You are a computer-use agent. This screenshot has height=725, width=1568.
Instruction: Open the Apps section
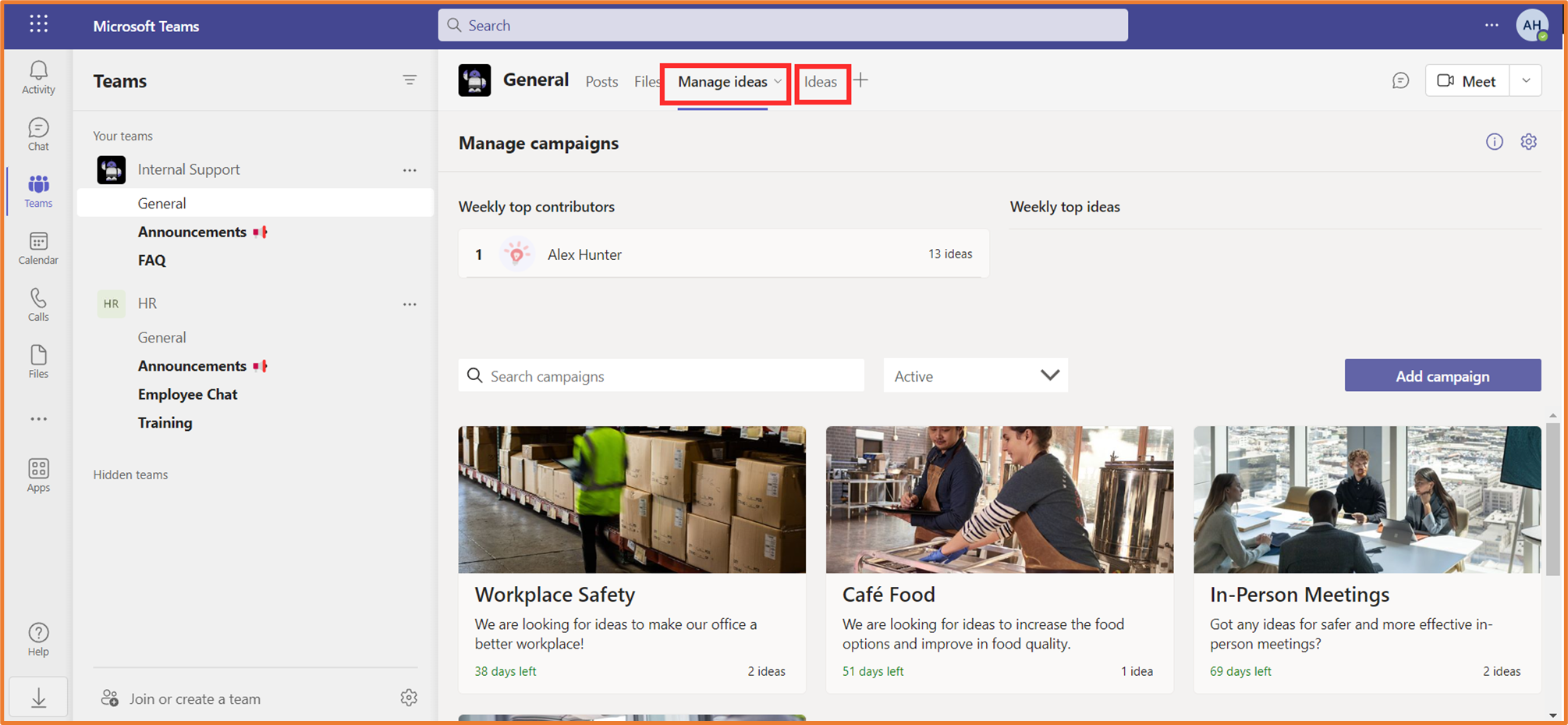point(37,474)
